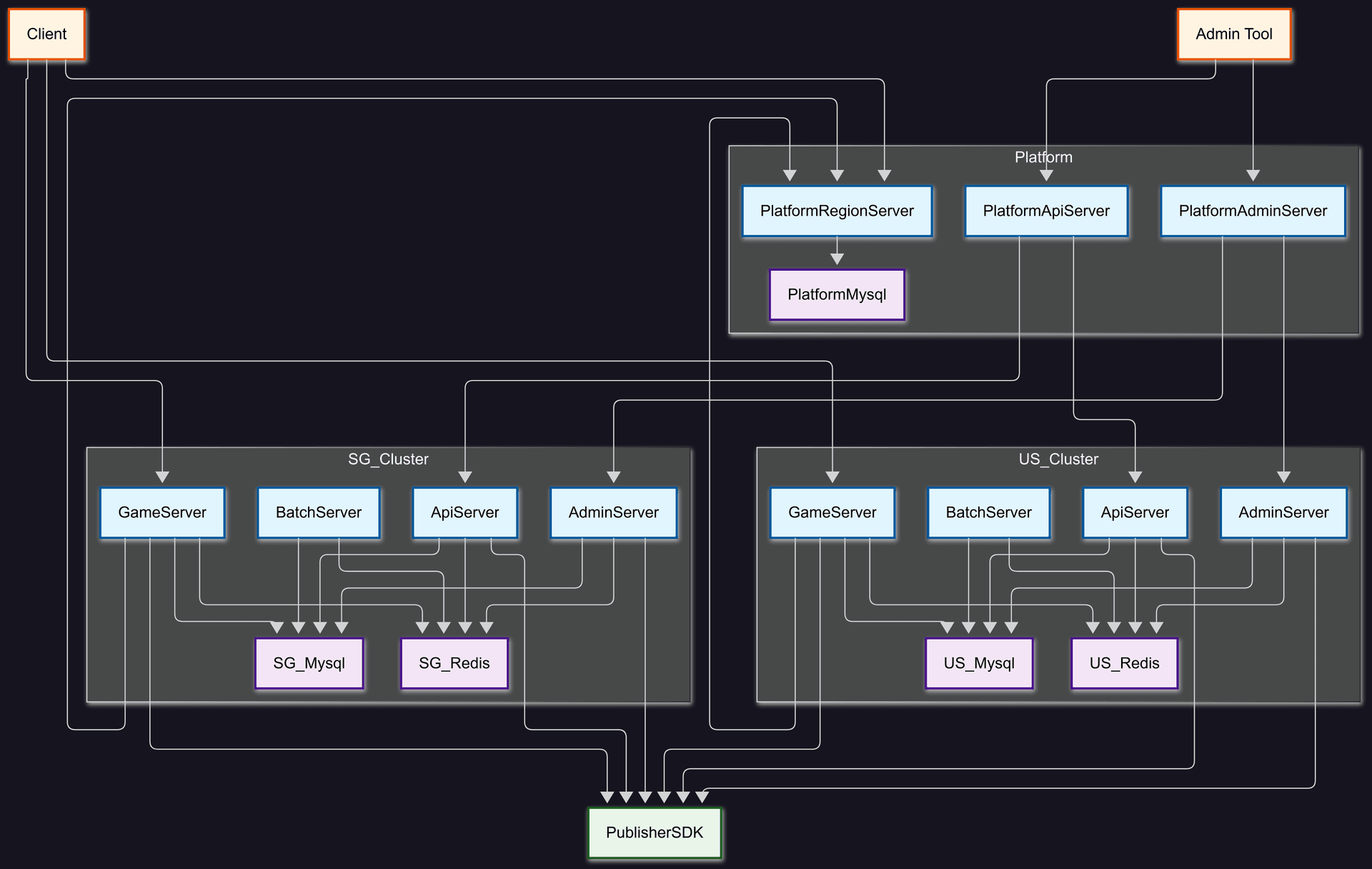This screenshot has width=1372, height=869.
Task: Select the SG_Mysql node
Action: pyautogui.click(x=309, y=663)
